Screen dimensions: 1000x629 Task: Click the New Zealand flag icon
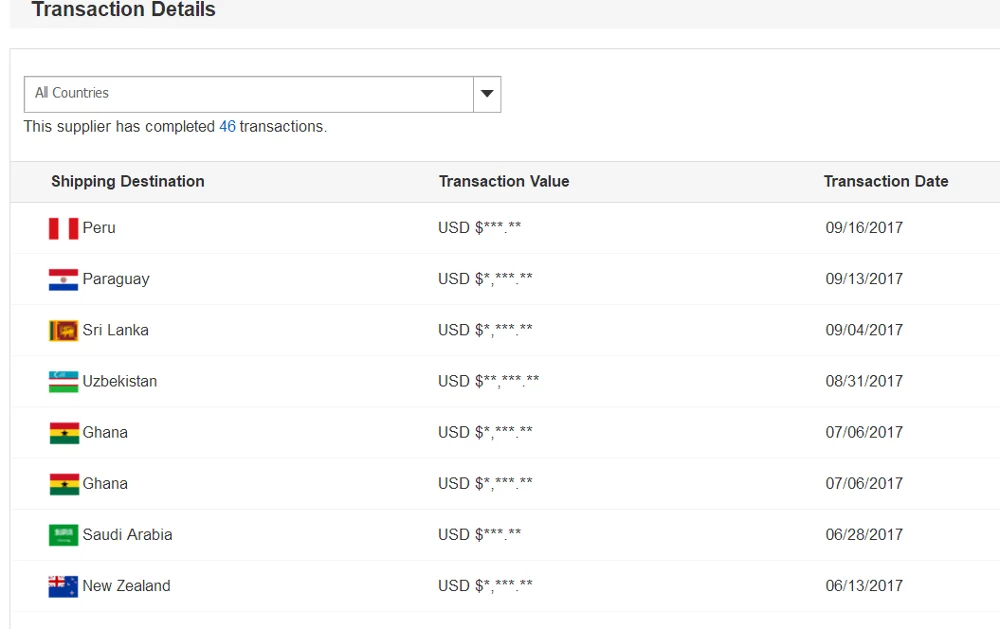(62, 585)
